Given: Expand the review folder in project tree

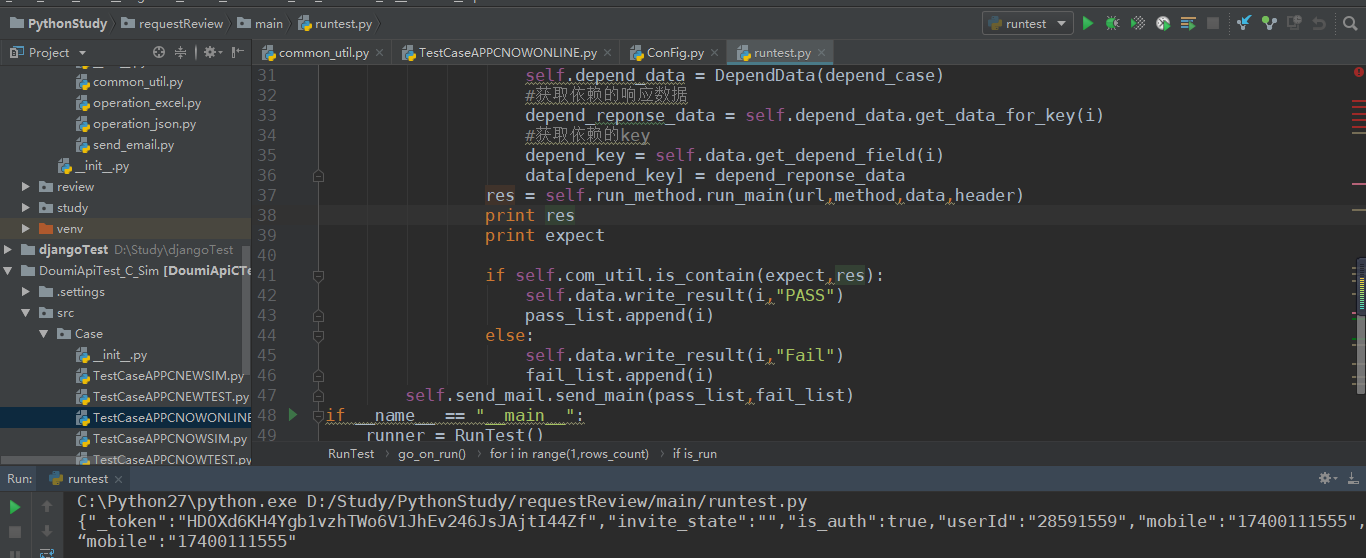Looking at the screenshot, I should 26,187.
